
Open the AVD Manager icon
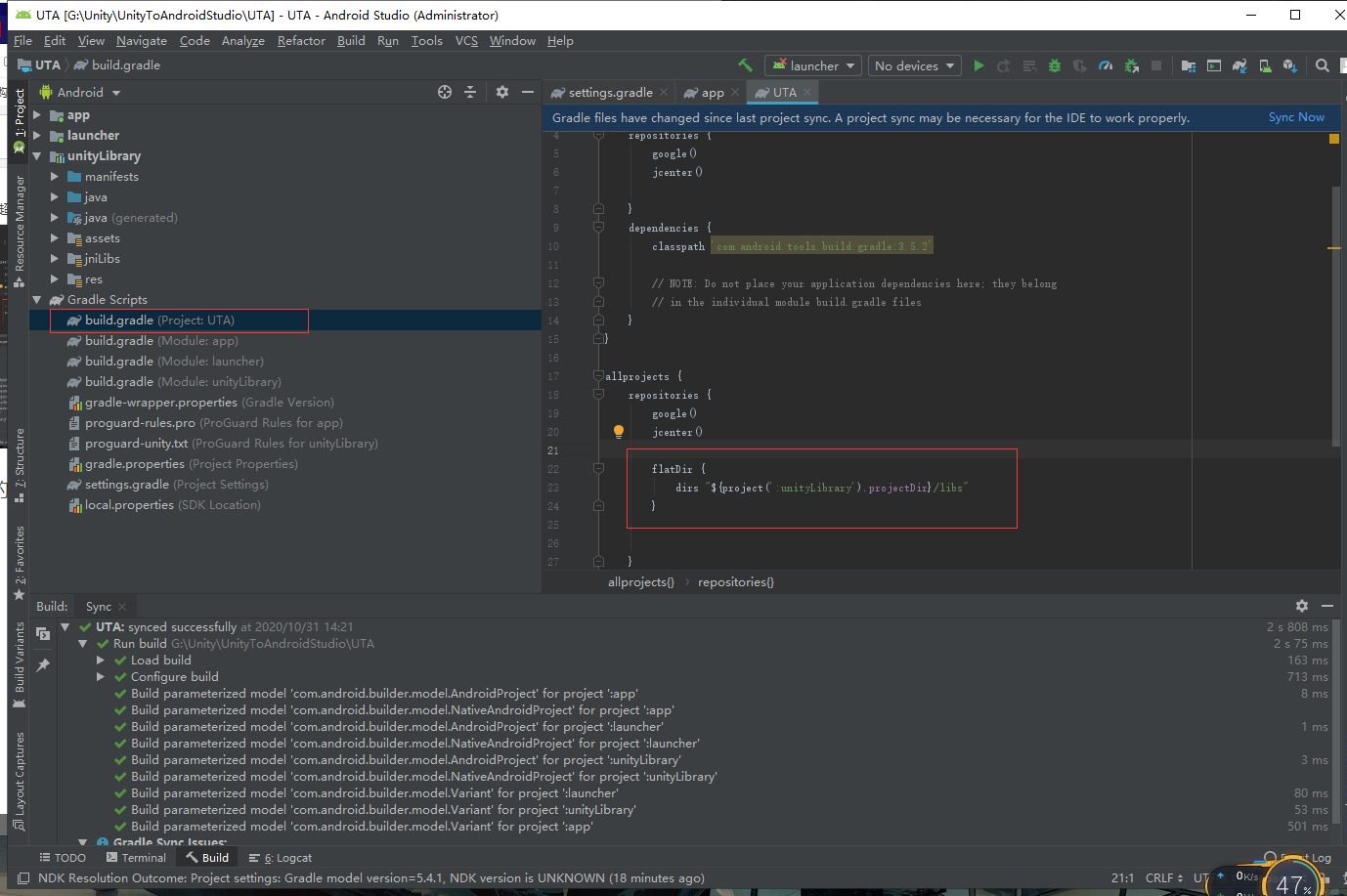pyautogui.click(x=1265, y=65)
